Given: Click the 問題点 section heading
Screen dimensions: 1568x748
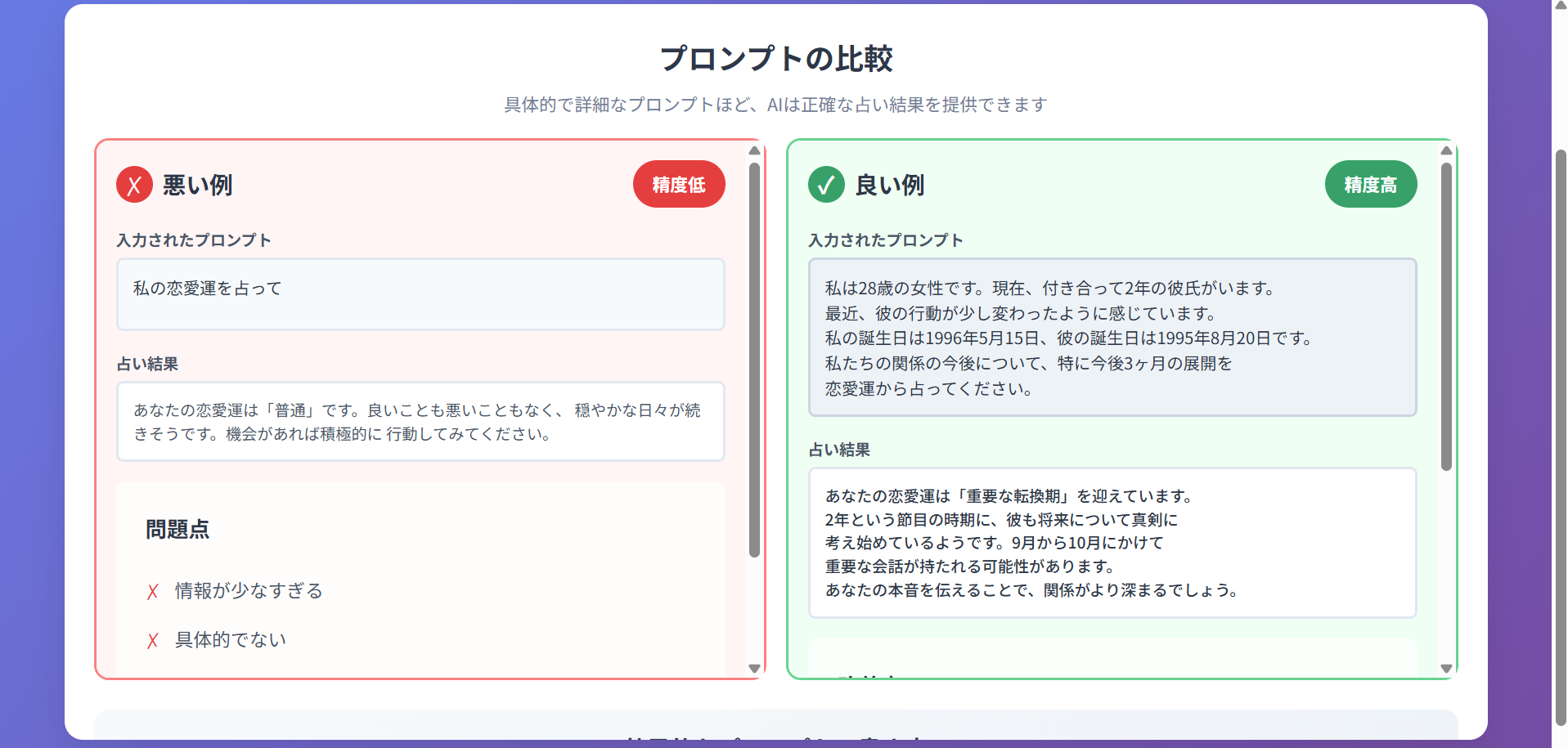Looking at the screenshot, I should point(177,531).
